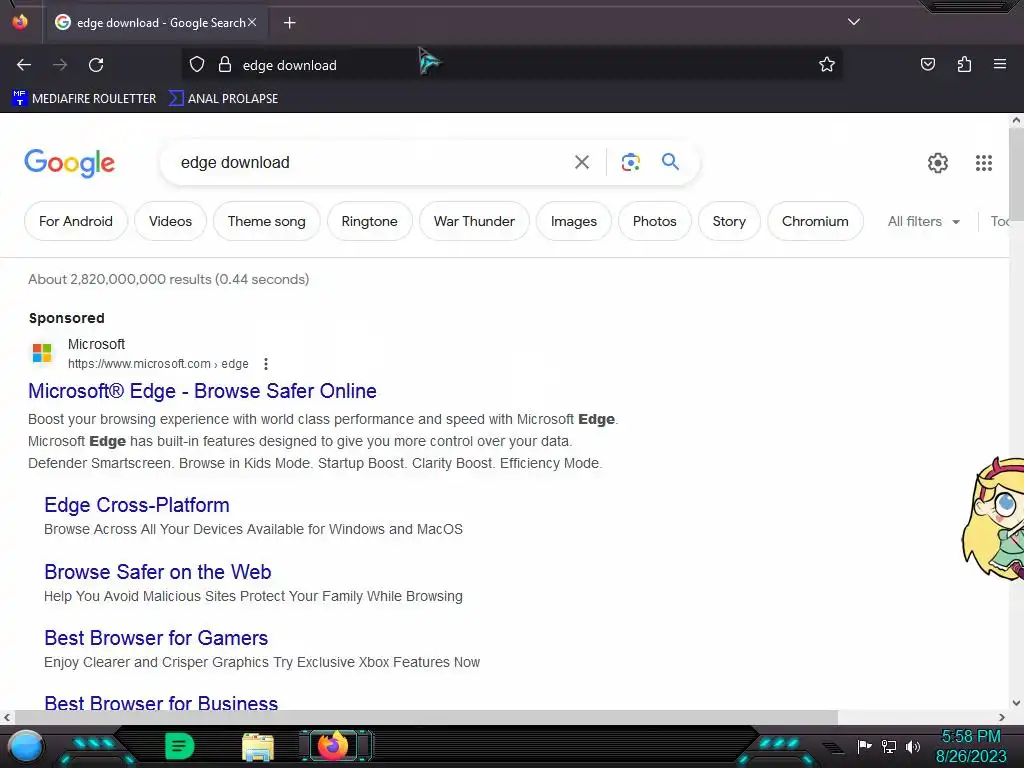Image resolution: width=1024 pixels, height=768 pixels.
Task: Select the War Thunder filter chip
Action: 474,221
